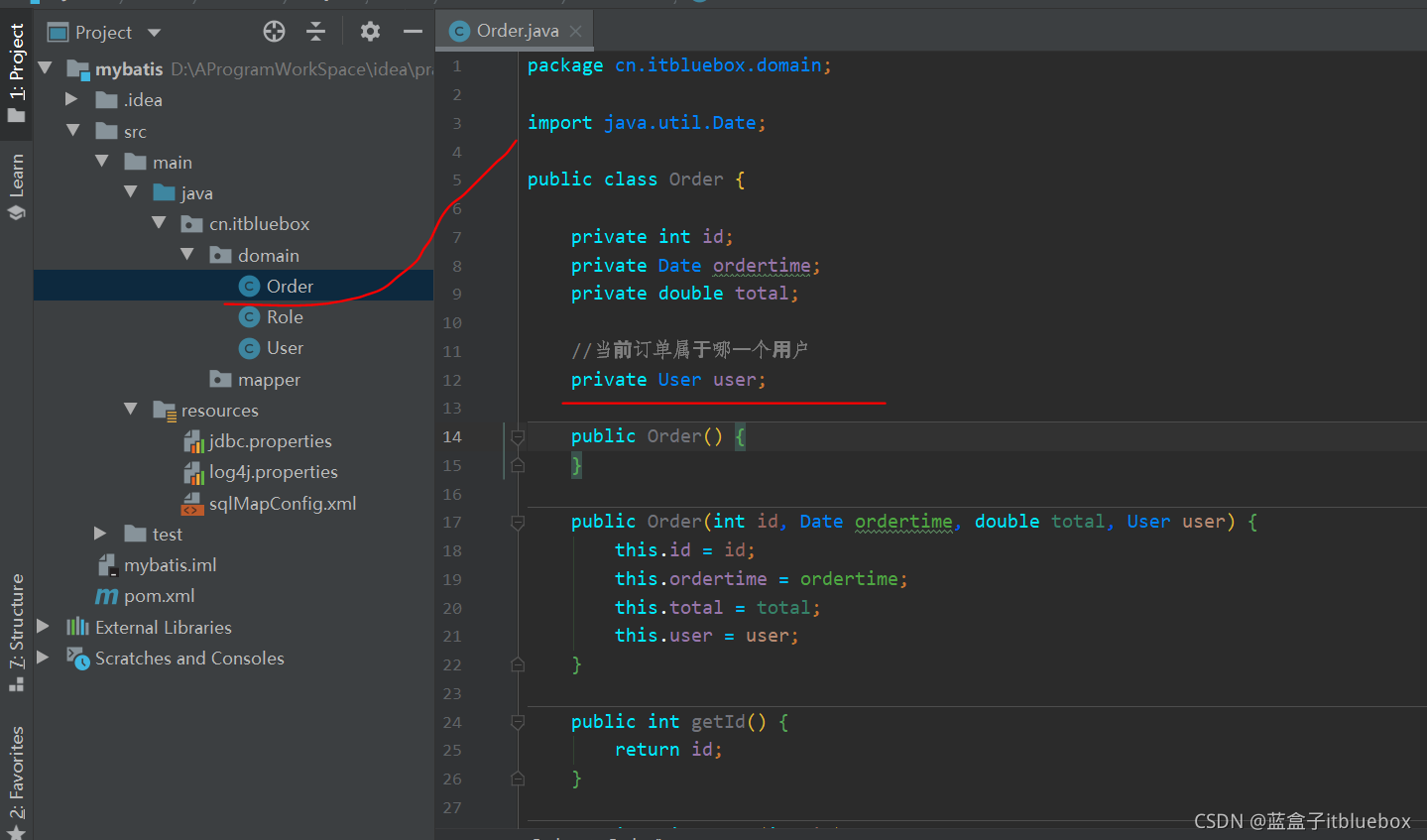Collapse the main folder

[x=101, y=161]
